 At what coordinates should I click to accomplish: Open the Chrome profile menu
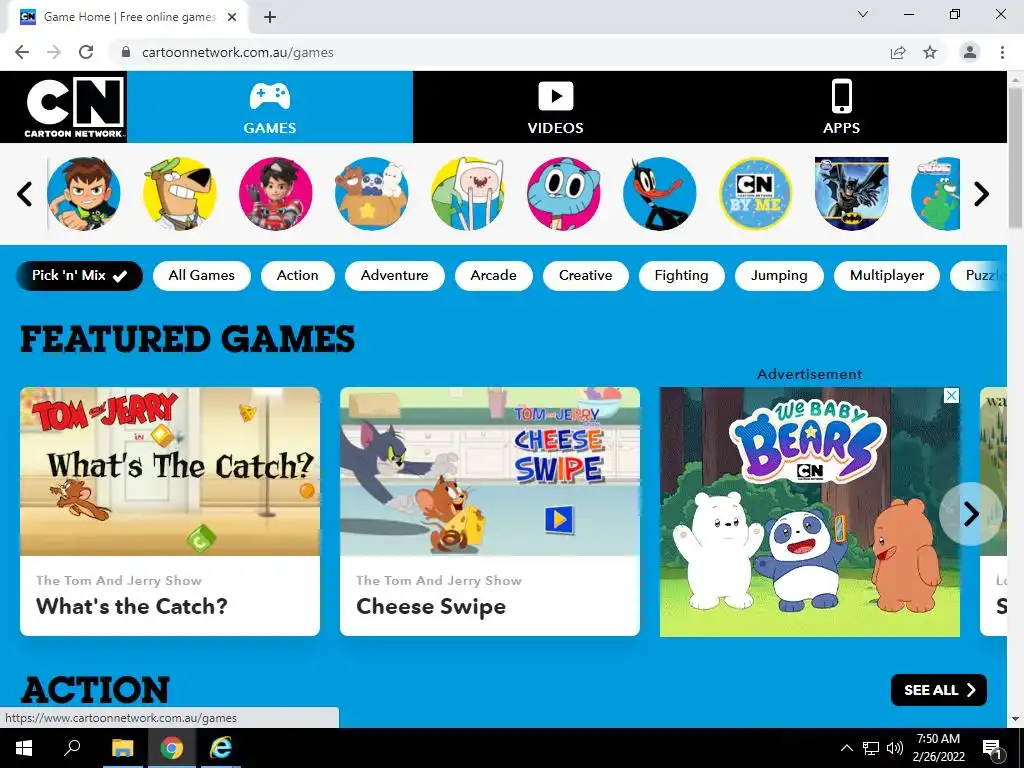[x=970, y=52]
